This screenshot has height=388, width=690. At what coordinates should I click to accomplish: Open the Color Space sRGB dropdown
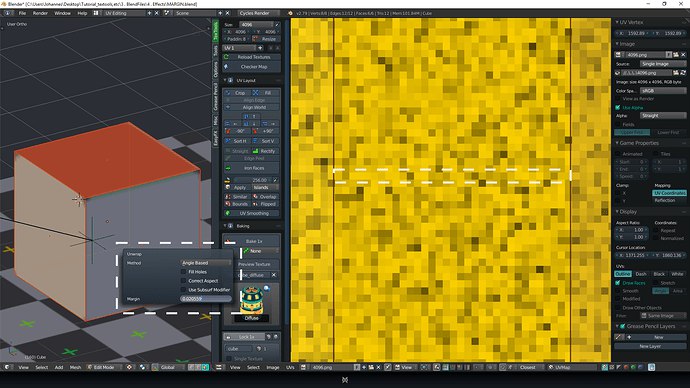coord(663,91)
